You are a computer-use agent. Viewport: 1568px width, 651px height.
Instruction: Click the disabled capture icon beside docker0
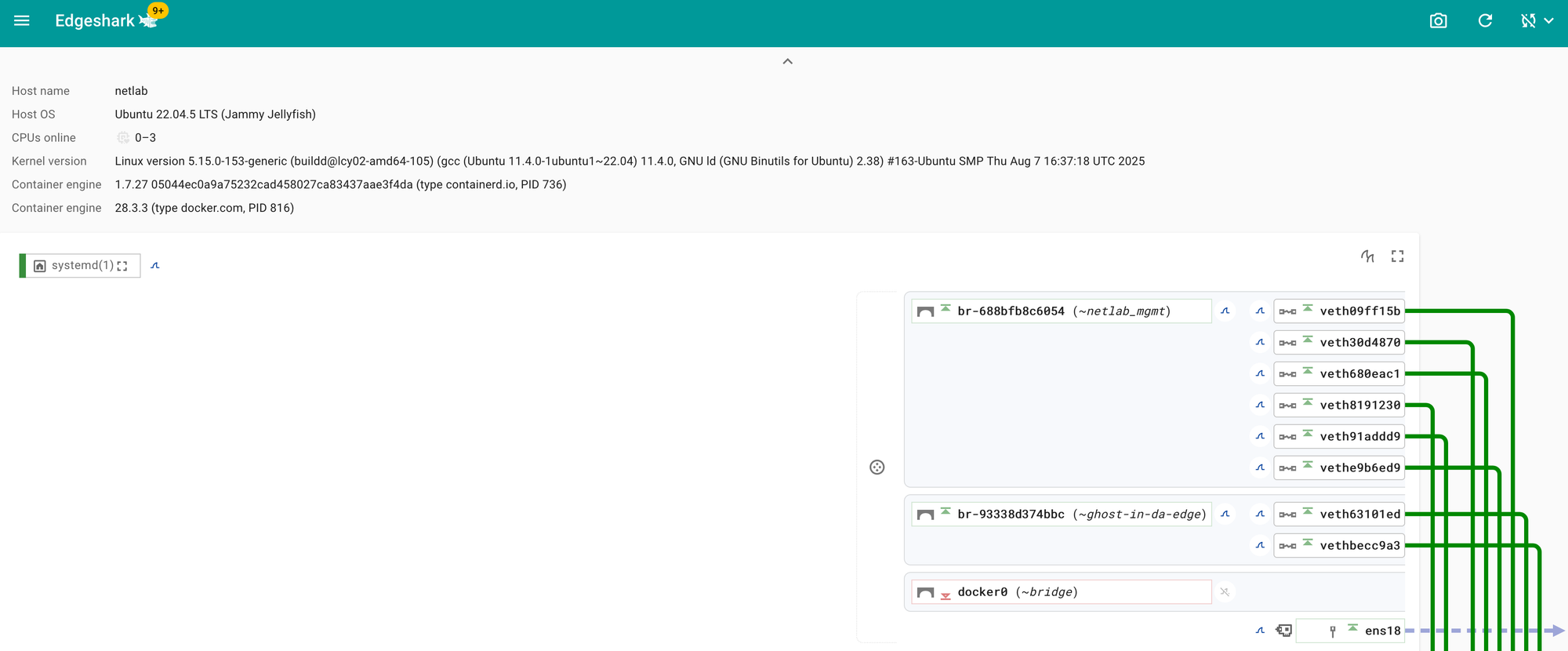point(1225,592)
